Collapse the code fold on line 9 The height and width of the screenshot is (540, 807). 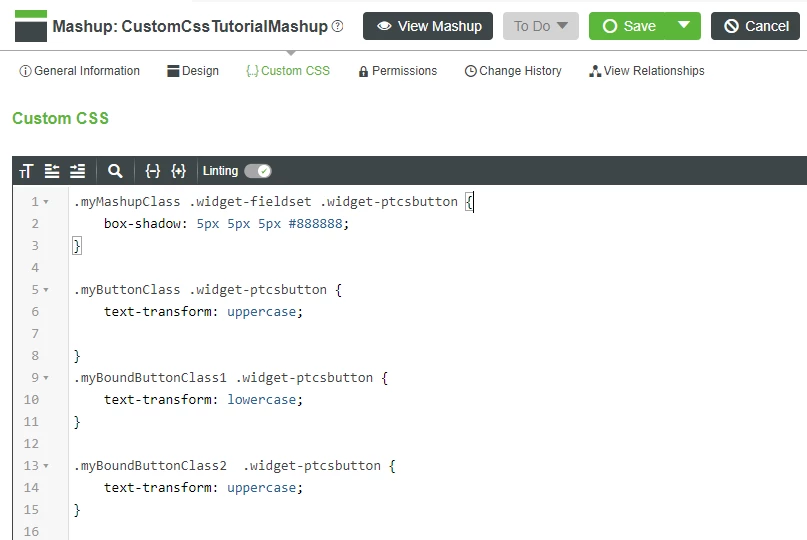click(46, 378)
